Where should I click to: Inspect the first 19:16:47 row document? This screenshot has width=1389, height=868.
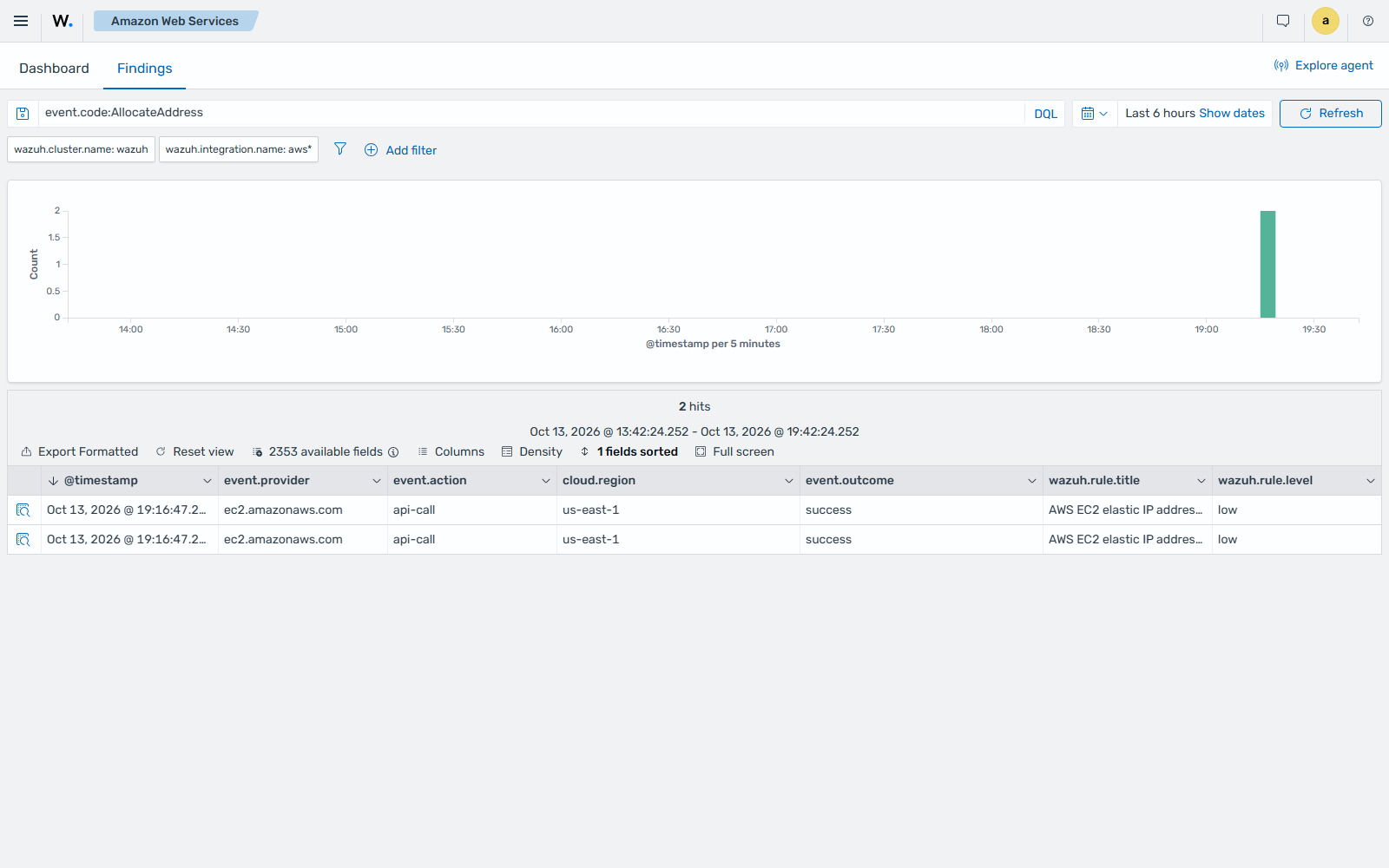coord(23,510)
